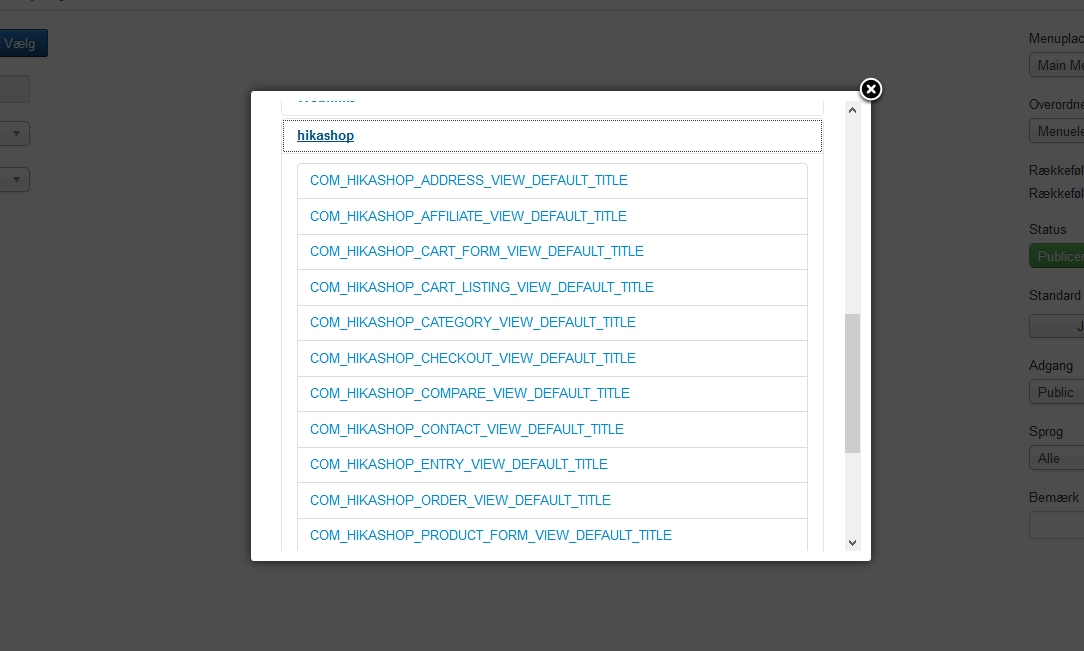Toggle the green Publiceret status button

(1056, 256)
